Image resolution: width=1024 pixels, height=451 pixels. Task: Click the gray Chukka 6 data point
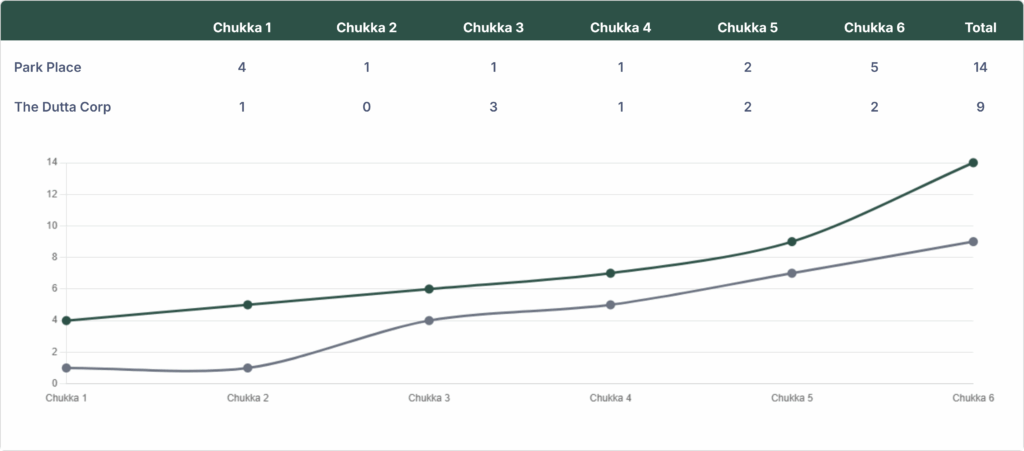pyautogui.click(x=973, y=242)
